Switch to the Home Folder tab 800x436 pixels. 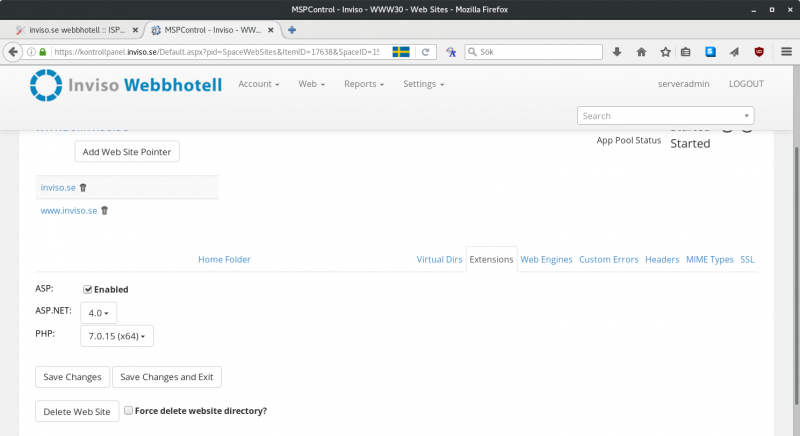tap(224, 260)
